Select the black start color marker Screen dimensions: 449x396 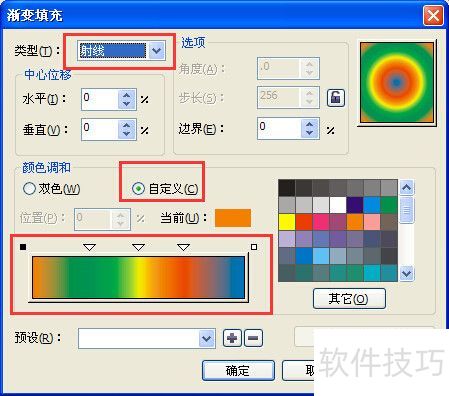pos(23,247)
